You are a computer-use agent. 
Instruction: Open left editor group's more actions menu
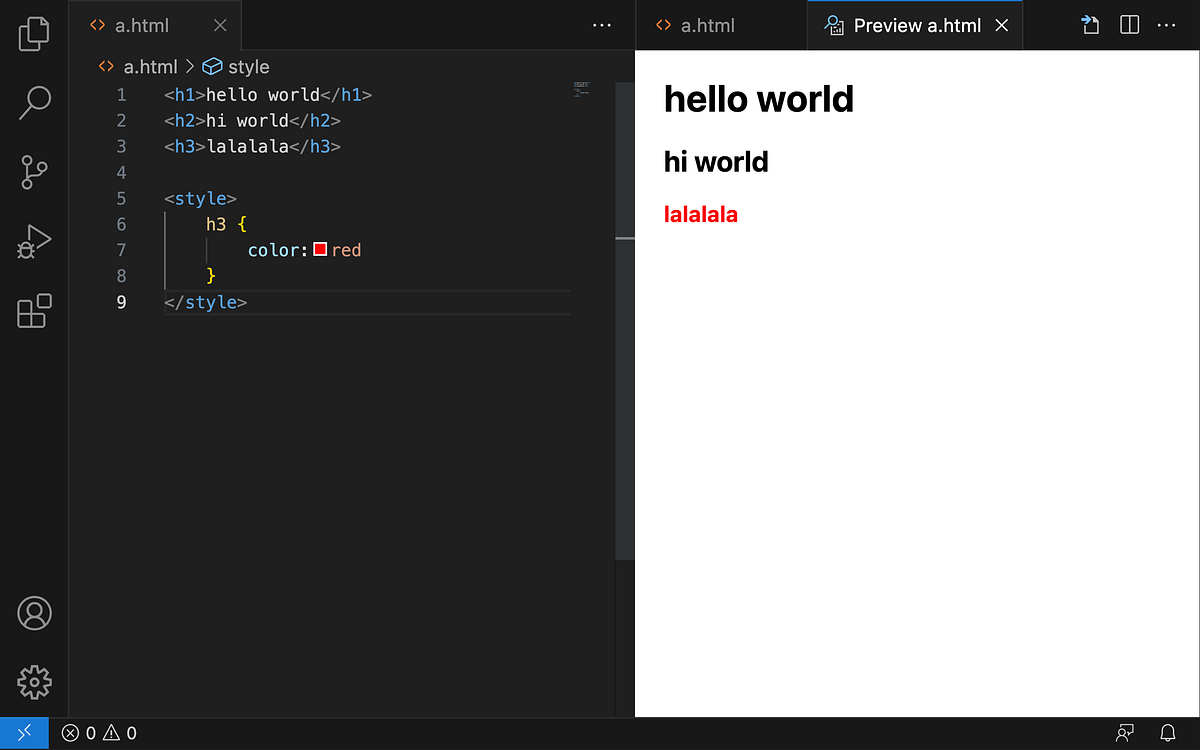(x=602, y=26)
